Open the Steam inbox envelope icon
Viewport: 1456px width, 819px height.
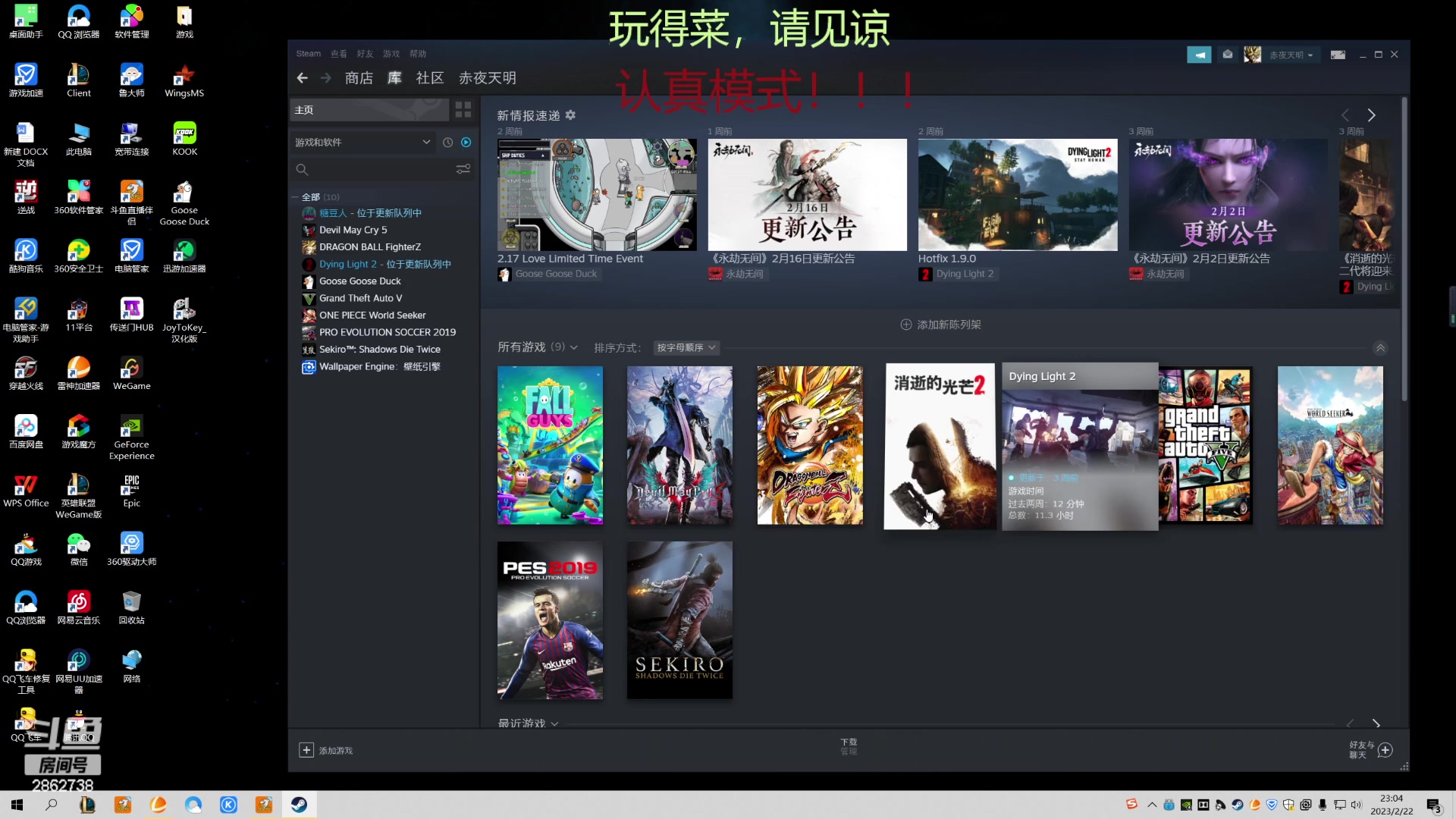coord(1228,55)
